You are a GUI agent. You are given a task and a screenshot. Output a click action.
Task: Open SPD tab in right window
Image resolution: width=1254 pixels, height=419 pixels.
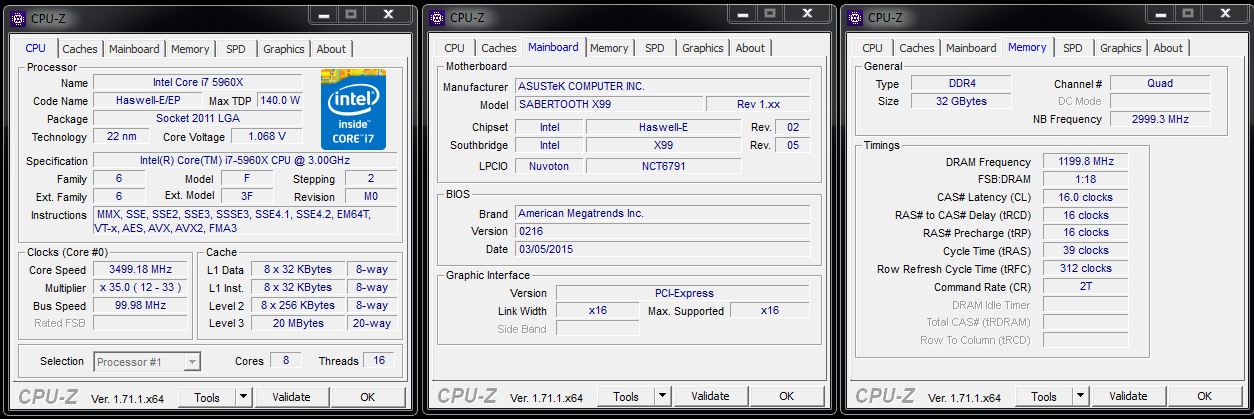click(1072, 48)
